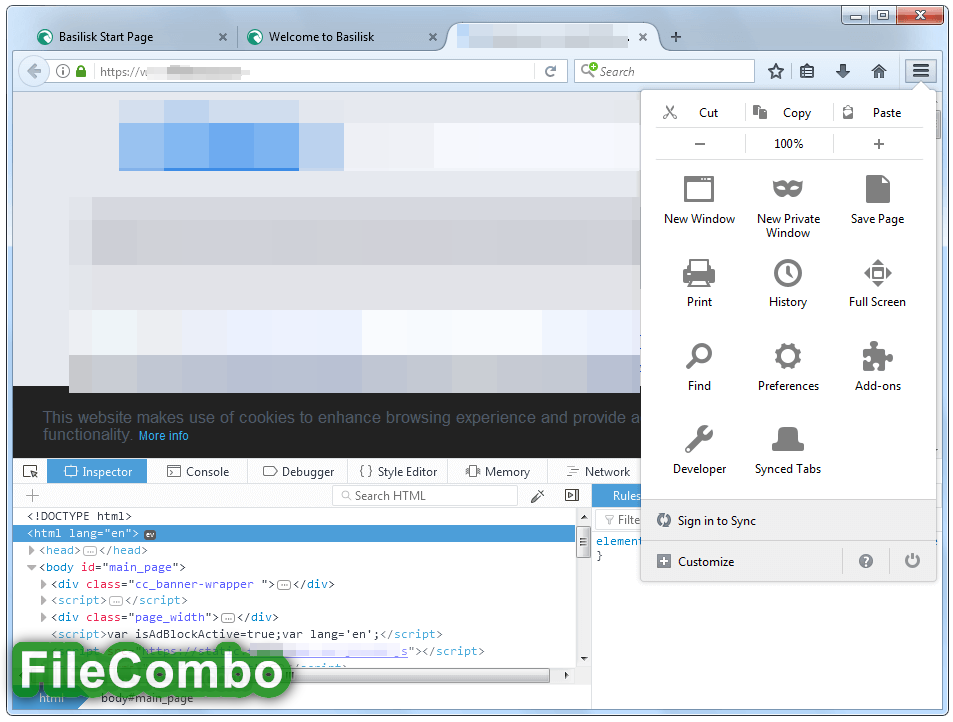Open the Network tab
The height and width of the screenshot is (722, 953).
[x=597, y=472]
